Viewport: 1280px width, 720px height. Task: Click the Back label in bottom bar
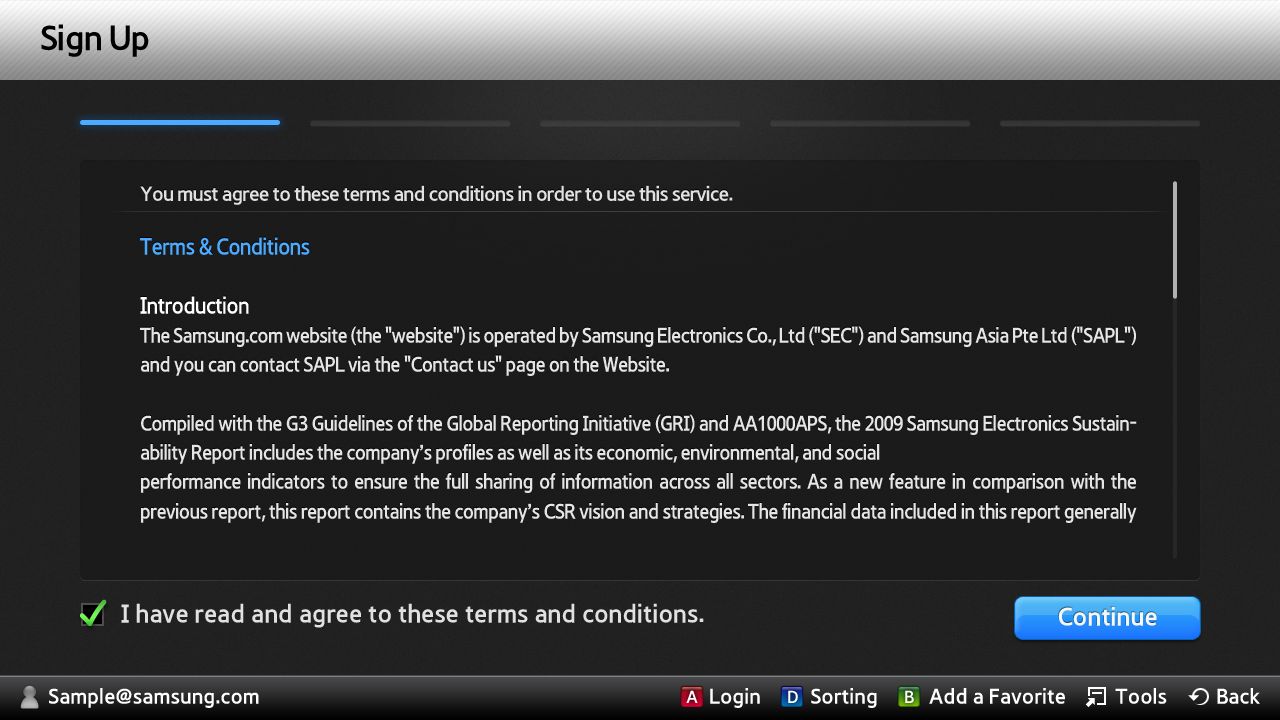click(1238, 697)
